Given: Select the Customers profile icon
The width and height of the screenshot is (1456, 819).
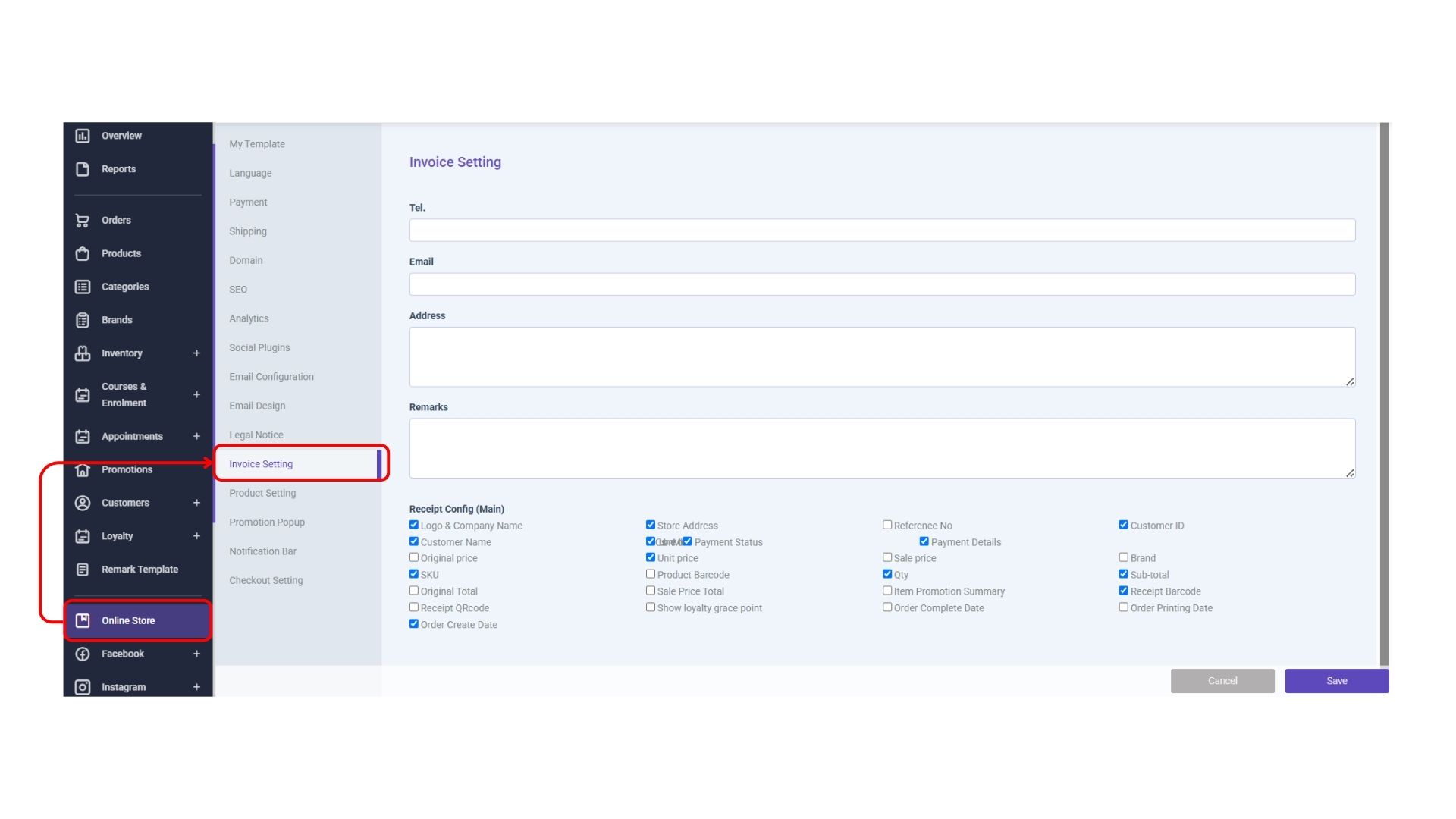Looking at the screenshot, I should click(83, 503).
